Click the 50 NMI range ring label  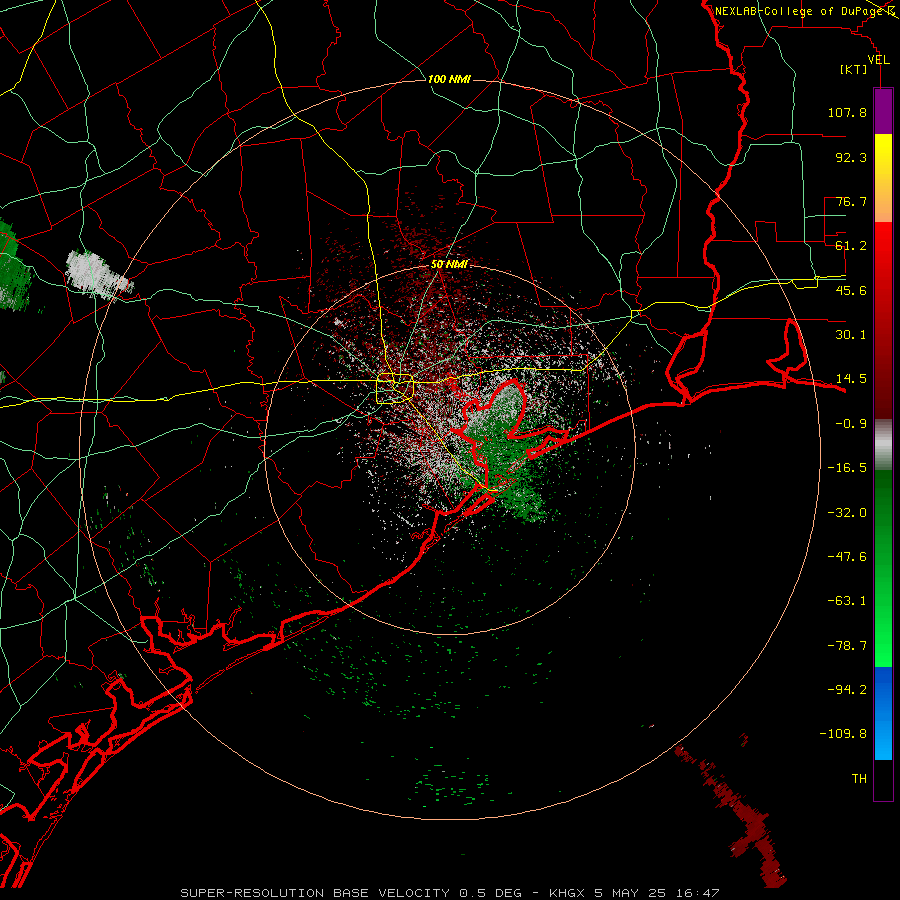click(x=449, y=264)
